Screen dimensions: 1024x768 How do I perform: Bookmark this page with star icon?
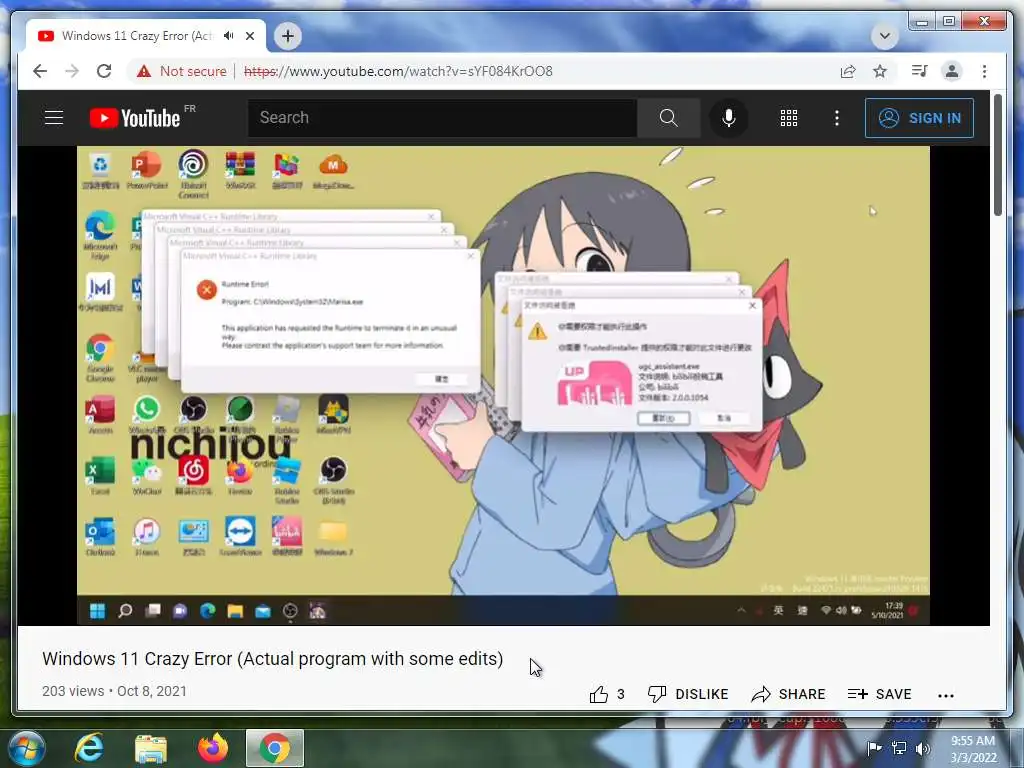click(880, 71)
